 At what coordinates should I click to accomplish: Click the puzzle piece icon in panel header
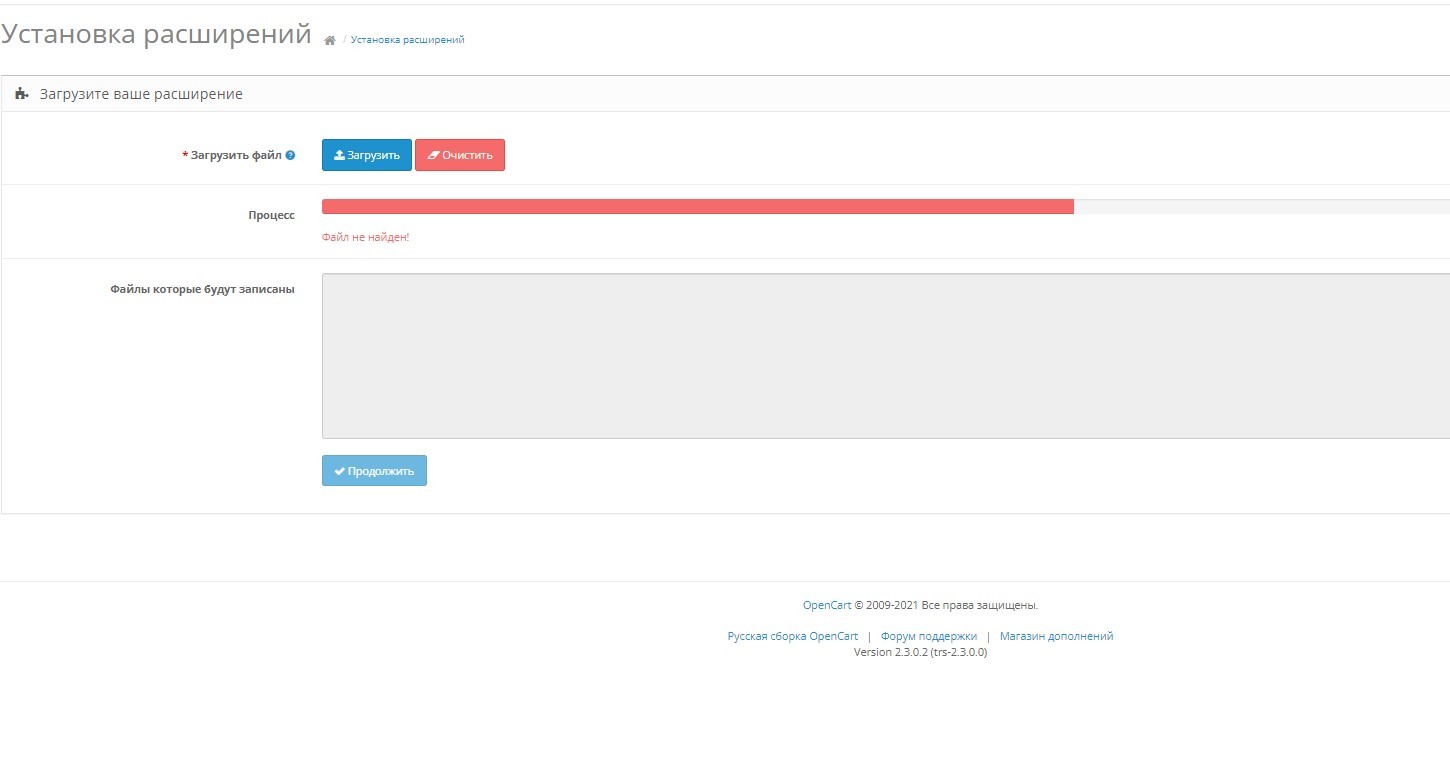22,94
